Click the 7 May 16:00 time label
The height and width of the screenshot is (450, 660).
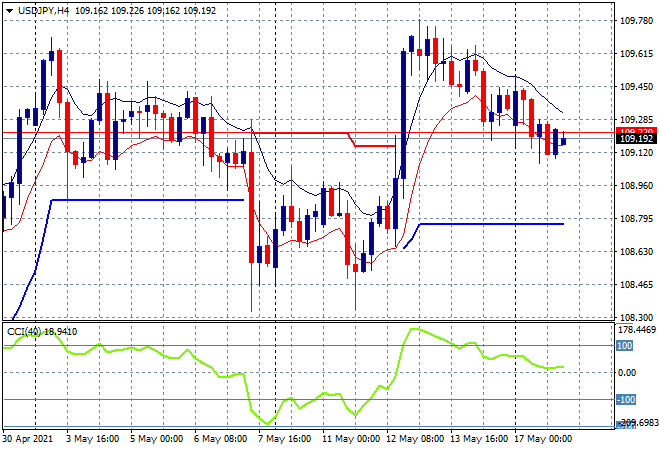(x=284, y=439)
